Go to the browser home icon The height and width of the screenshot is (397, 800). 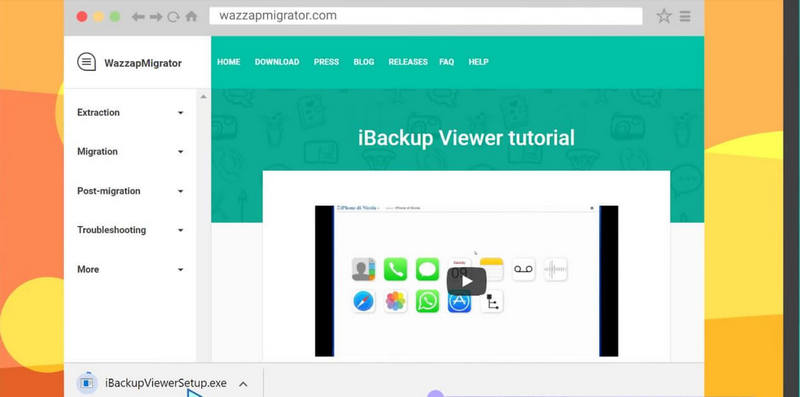tap(191, 16)
